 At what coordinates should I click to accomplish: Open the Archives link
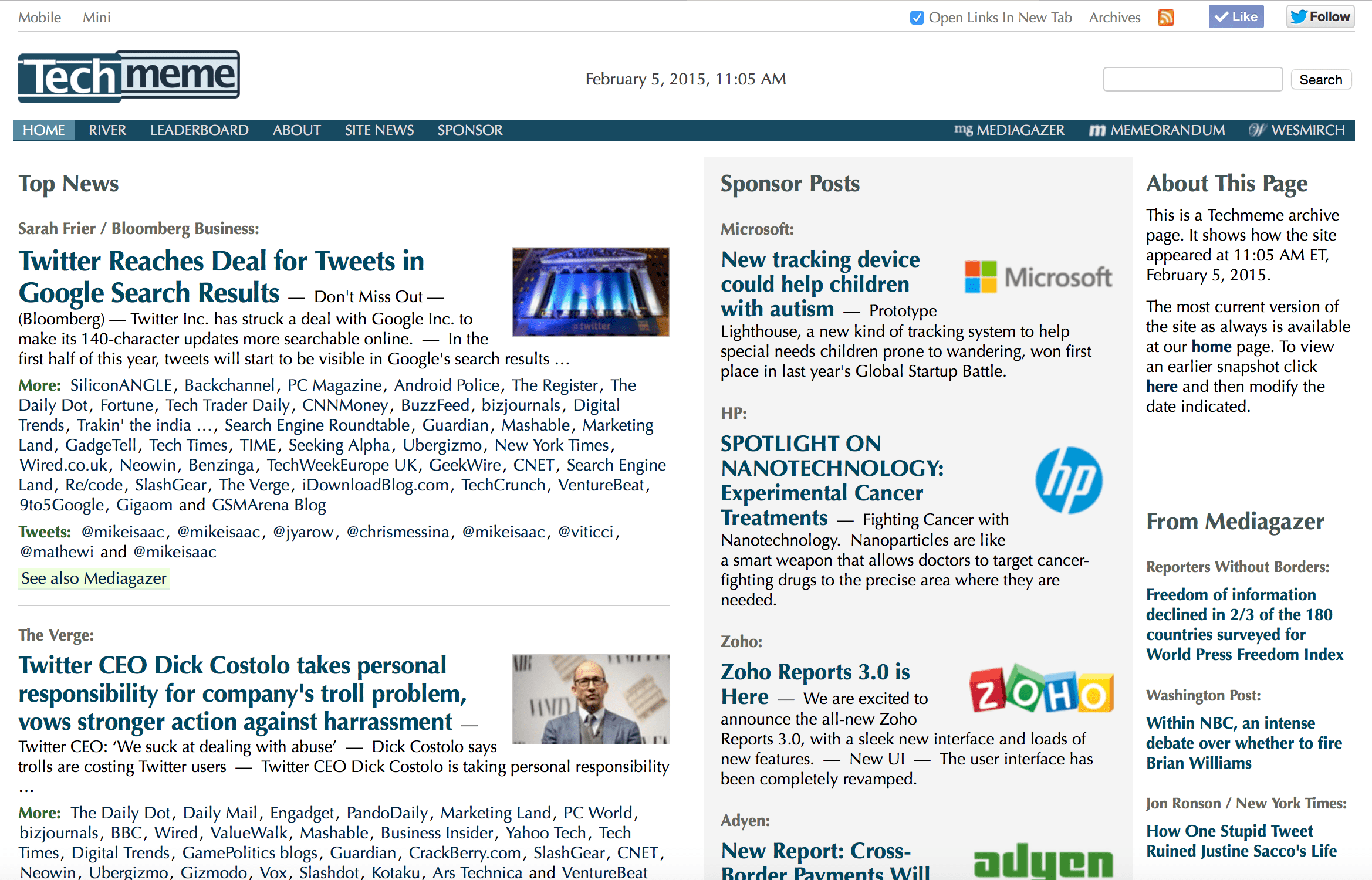pyautogui.click(x=1114, y=18)
